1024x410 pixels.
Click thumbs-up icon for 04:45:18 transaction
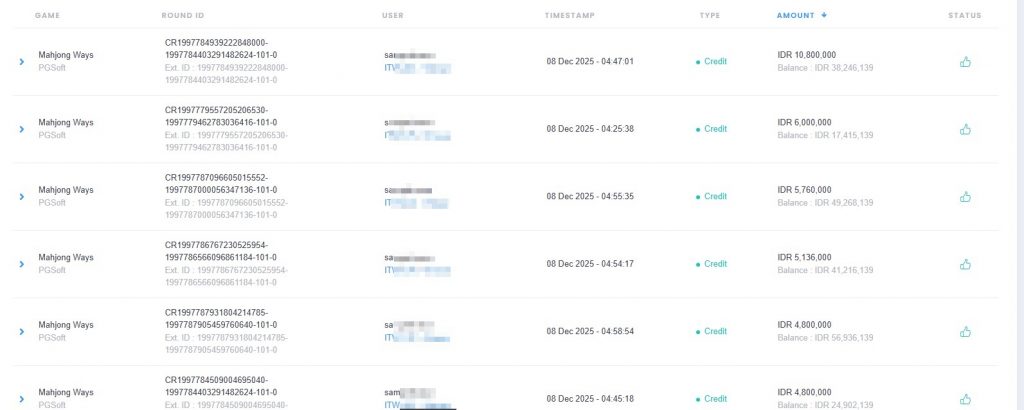pos(965,399)
